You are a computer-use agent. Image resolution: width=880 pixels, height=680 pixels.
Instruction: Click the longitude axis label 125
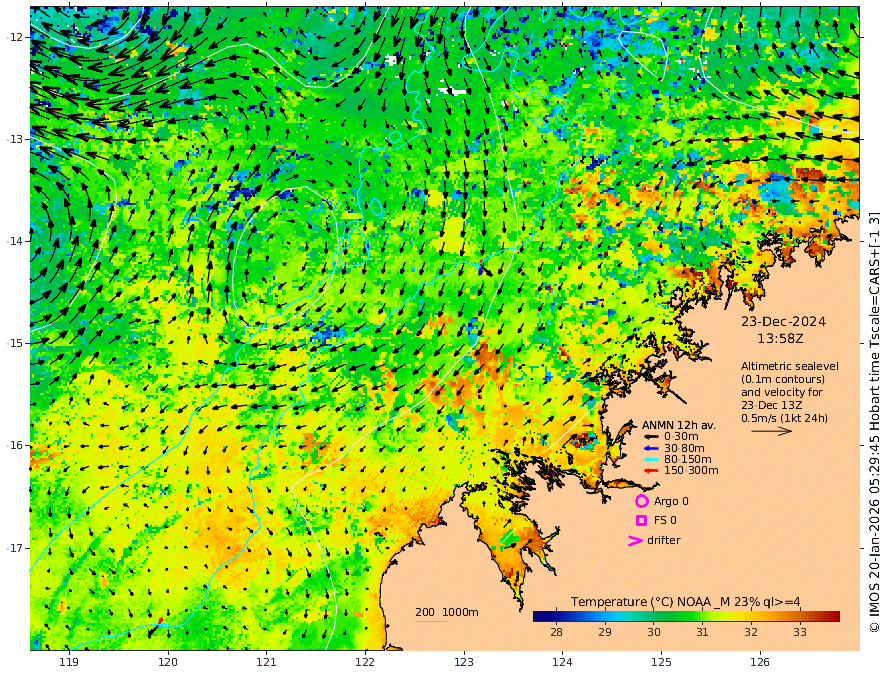click(x=662, y=662)
